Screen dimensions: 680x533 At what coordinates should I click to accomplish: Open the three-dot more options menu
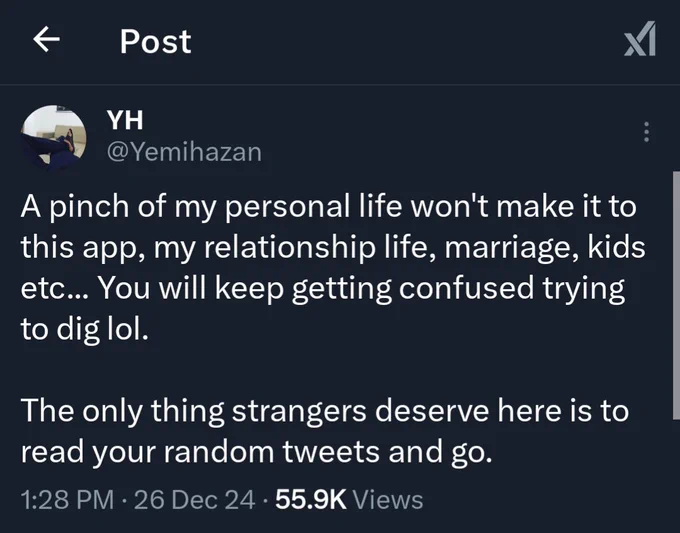click(646, 132)
